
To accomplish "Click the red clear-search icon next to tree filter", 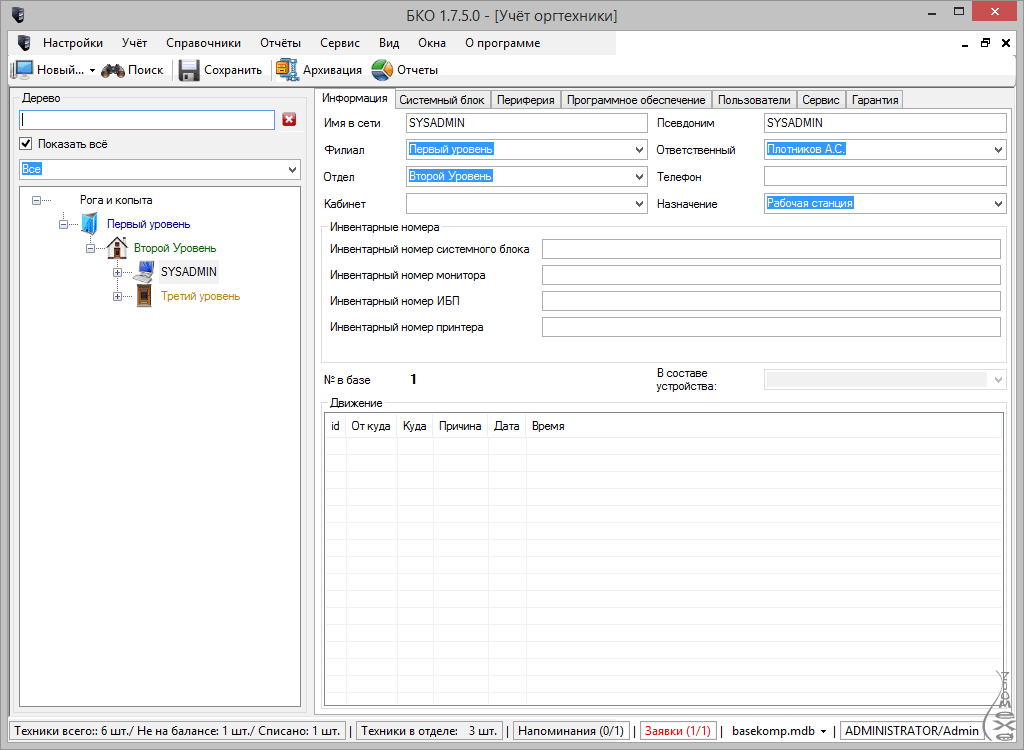I will 289,120.
